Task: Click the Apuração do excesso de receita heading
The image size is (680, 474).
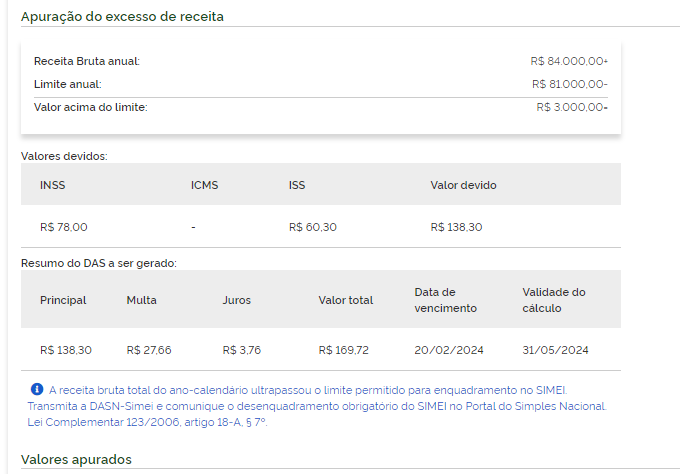Action: [122, 16]
